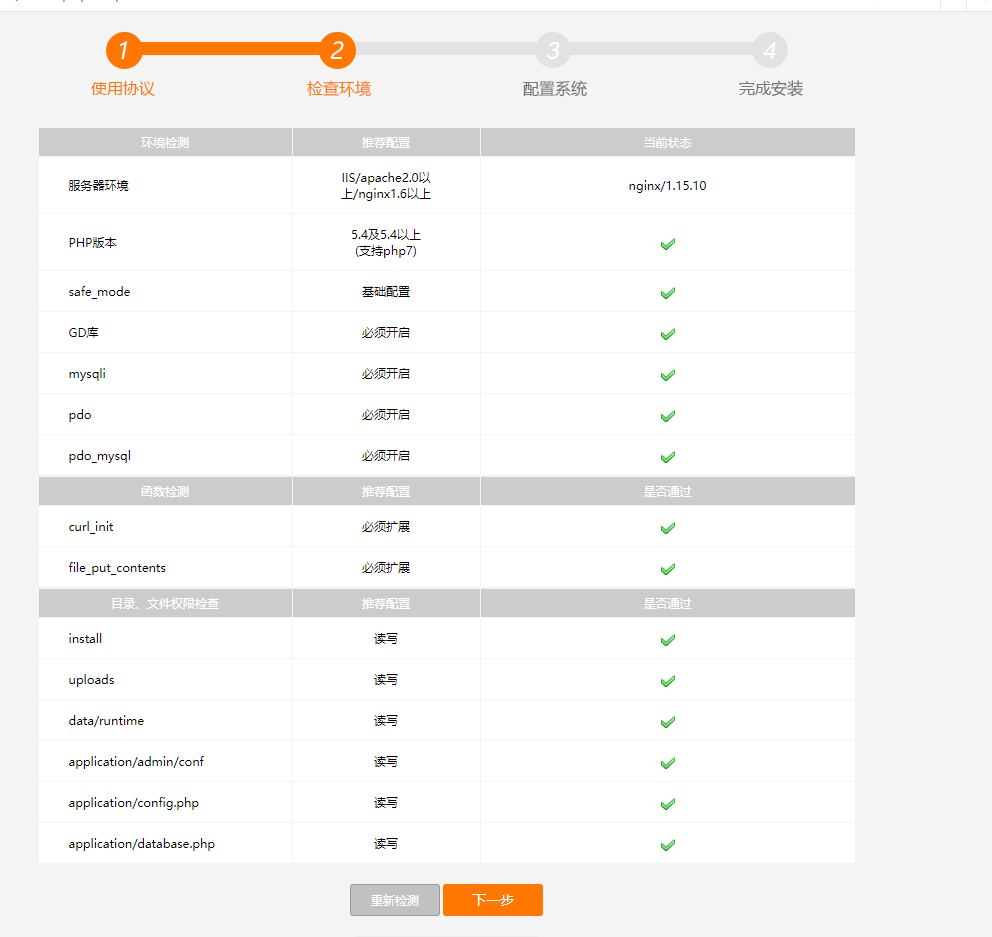Click the curl_init row label
992x937 pixels.
click(91, 526)
